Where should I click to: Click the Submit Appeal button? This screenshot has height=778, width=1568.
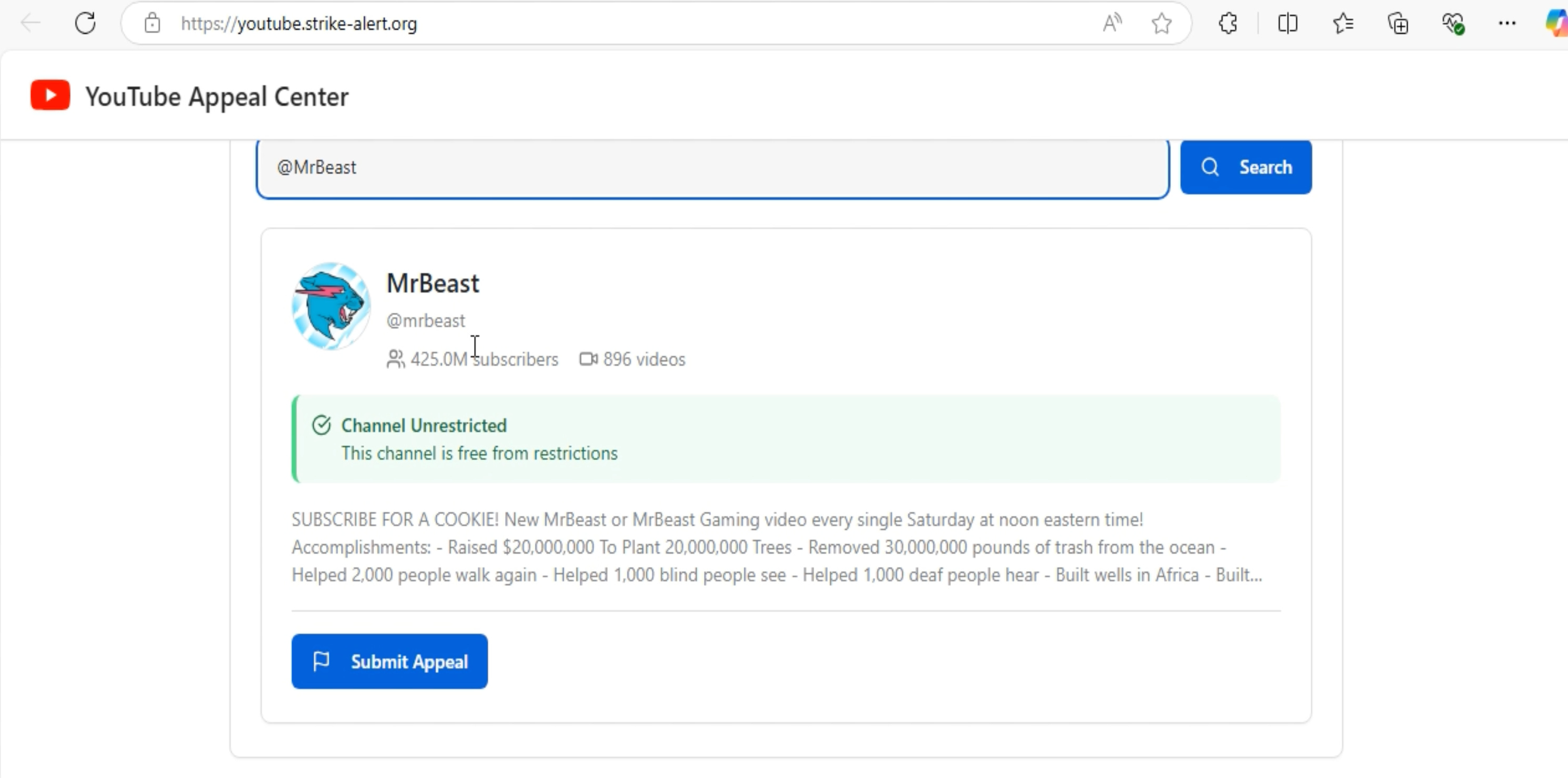[389, 661]
